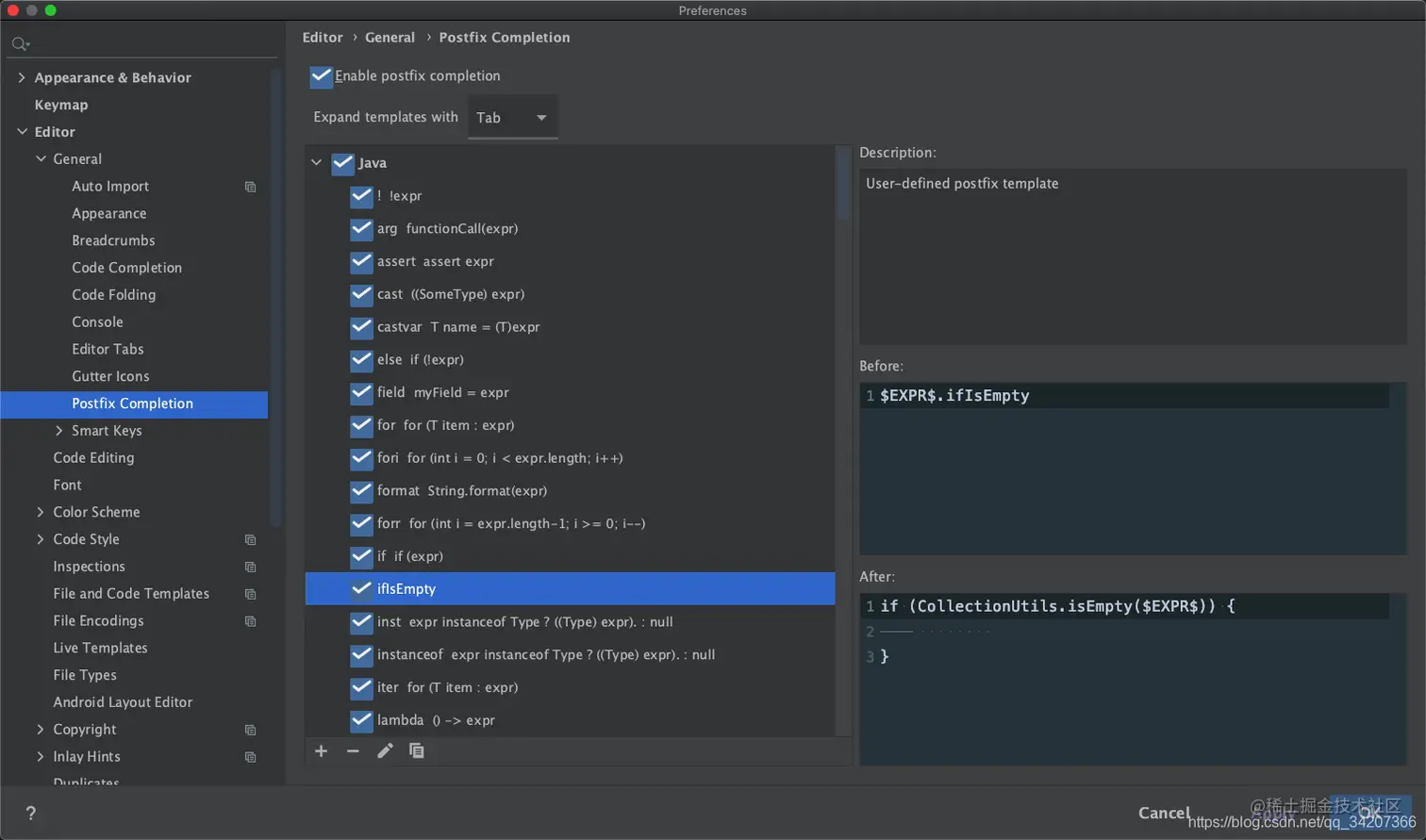Open Auto Import settings page
The height and width of the screenshot is (840, 1426).
110,187
